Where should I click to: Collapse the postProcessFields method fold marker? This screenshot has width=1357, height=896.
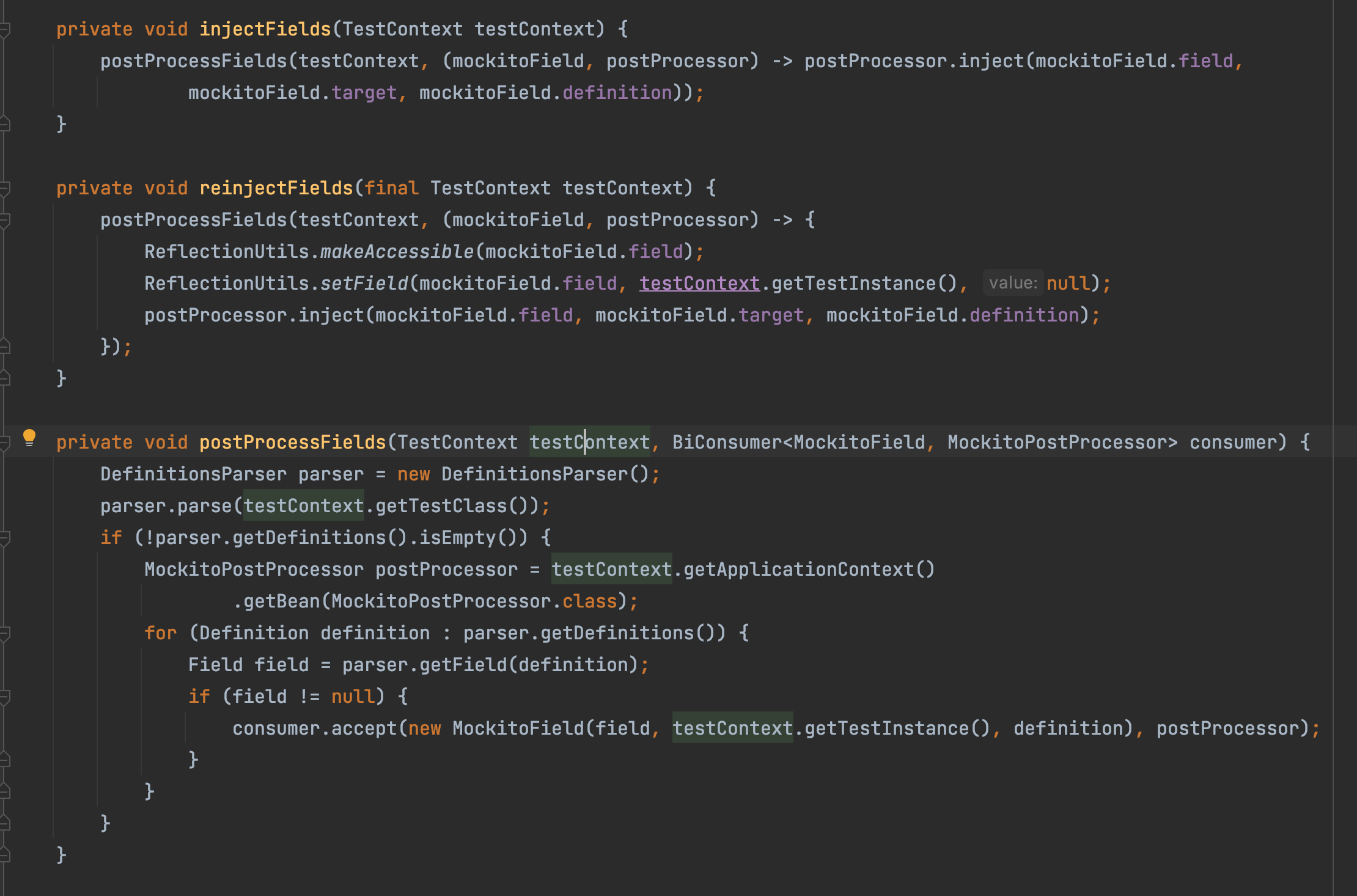coord(5,442)
